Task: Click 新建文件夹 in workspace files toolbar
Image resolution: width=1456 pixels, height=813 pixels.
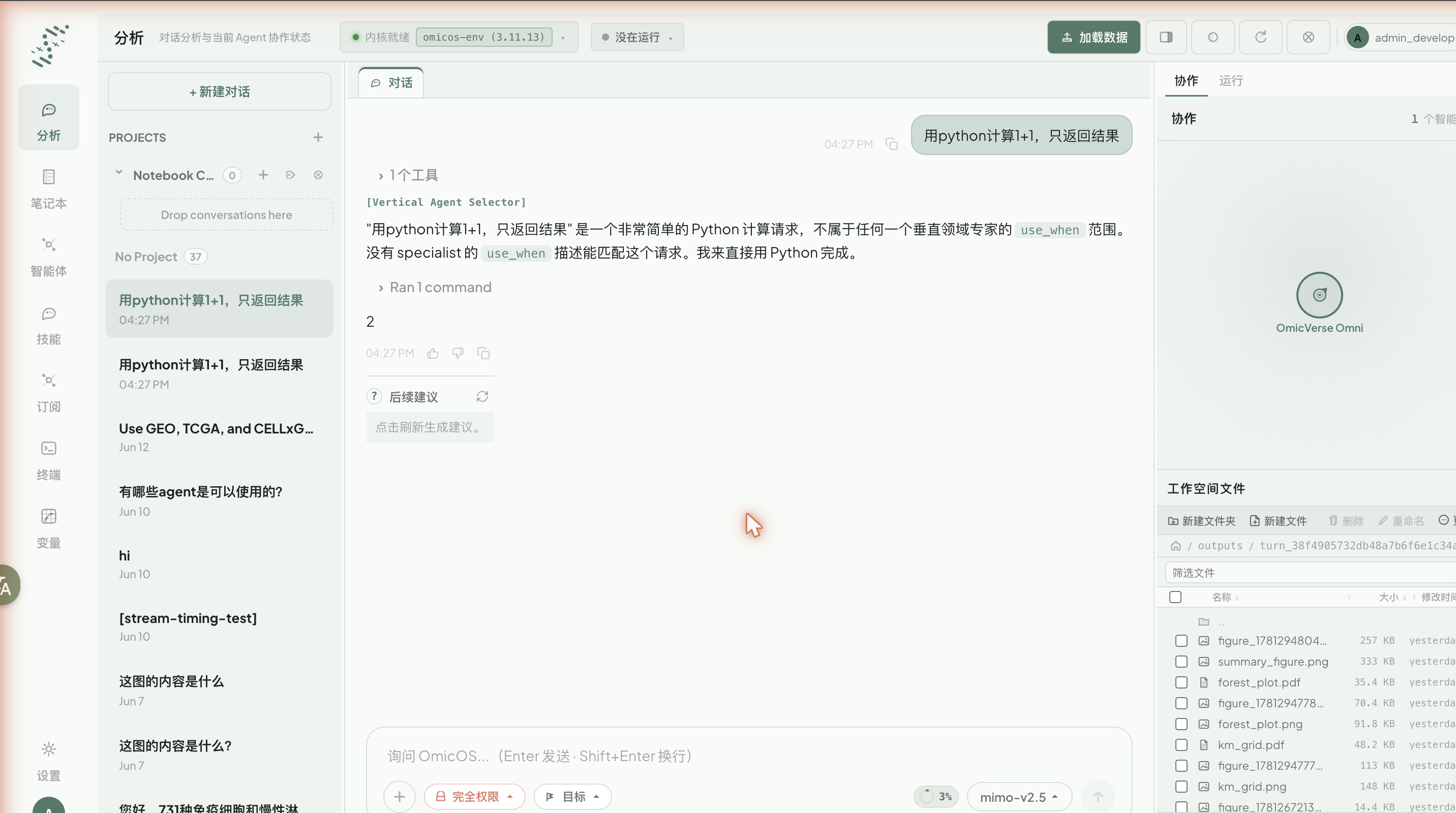Action: click(1202, 521)
